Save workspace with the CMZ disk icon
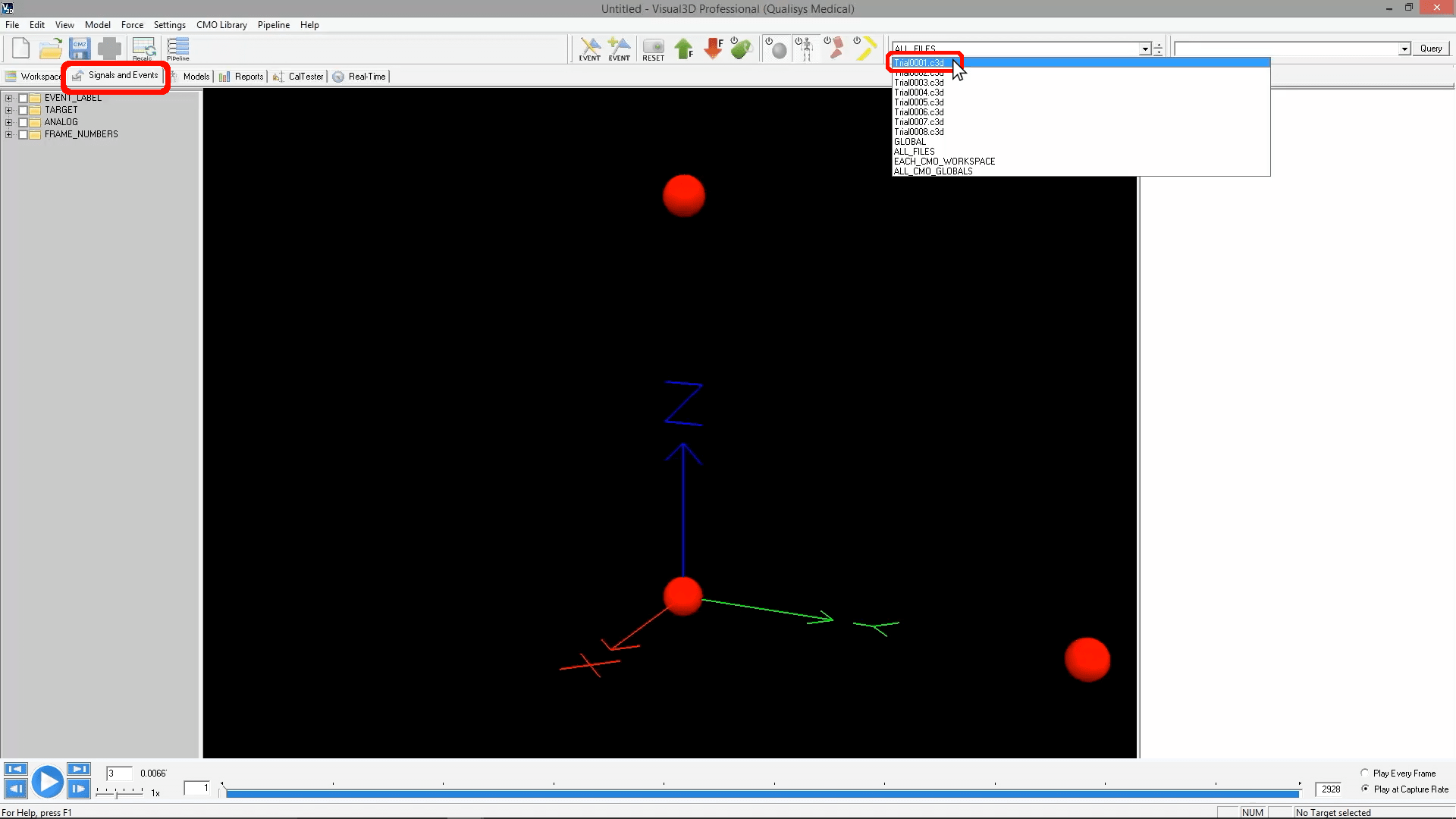This screenshot has height=819, width=1456. coord(80,49)
